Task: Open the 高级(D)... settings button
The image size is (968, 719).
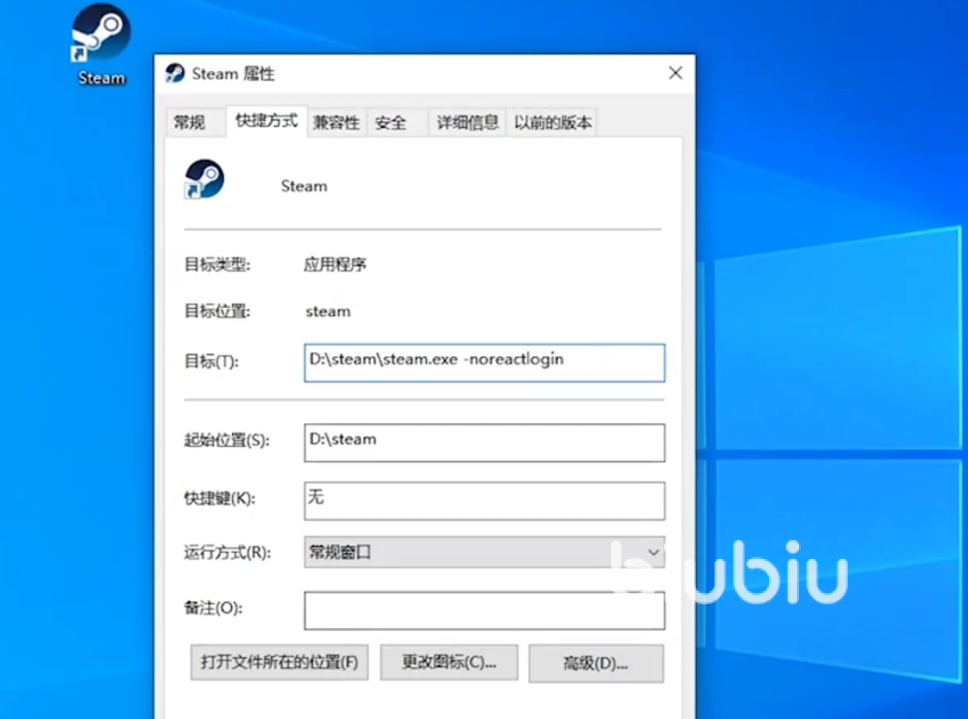Action: coord(596,663)
